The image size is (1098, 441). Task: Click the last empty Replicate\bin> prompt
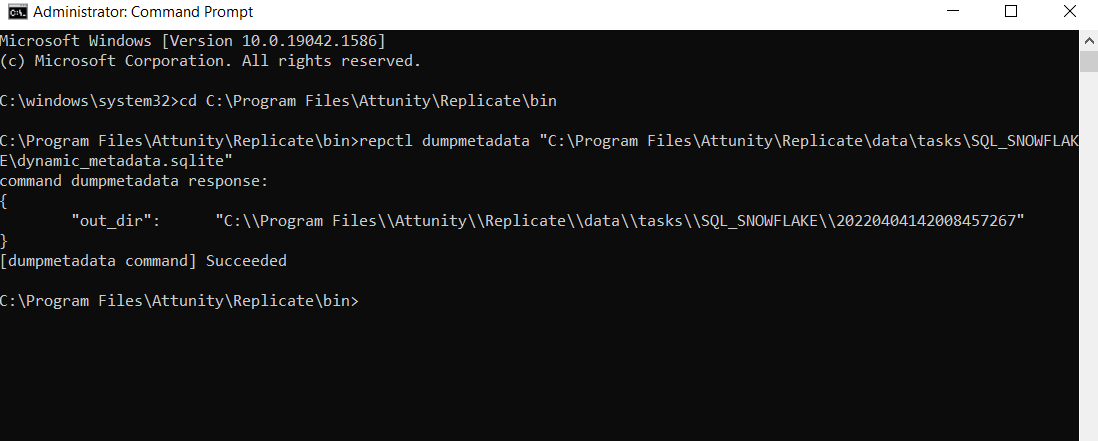(x=179, y=301)
